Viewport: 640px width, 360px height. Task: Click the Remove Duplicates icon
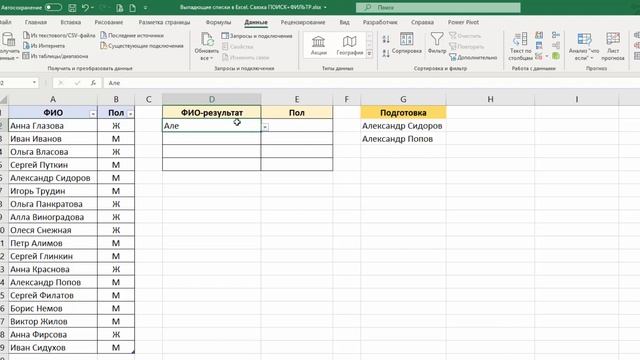click(x=539, y=46)
